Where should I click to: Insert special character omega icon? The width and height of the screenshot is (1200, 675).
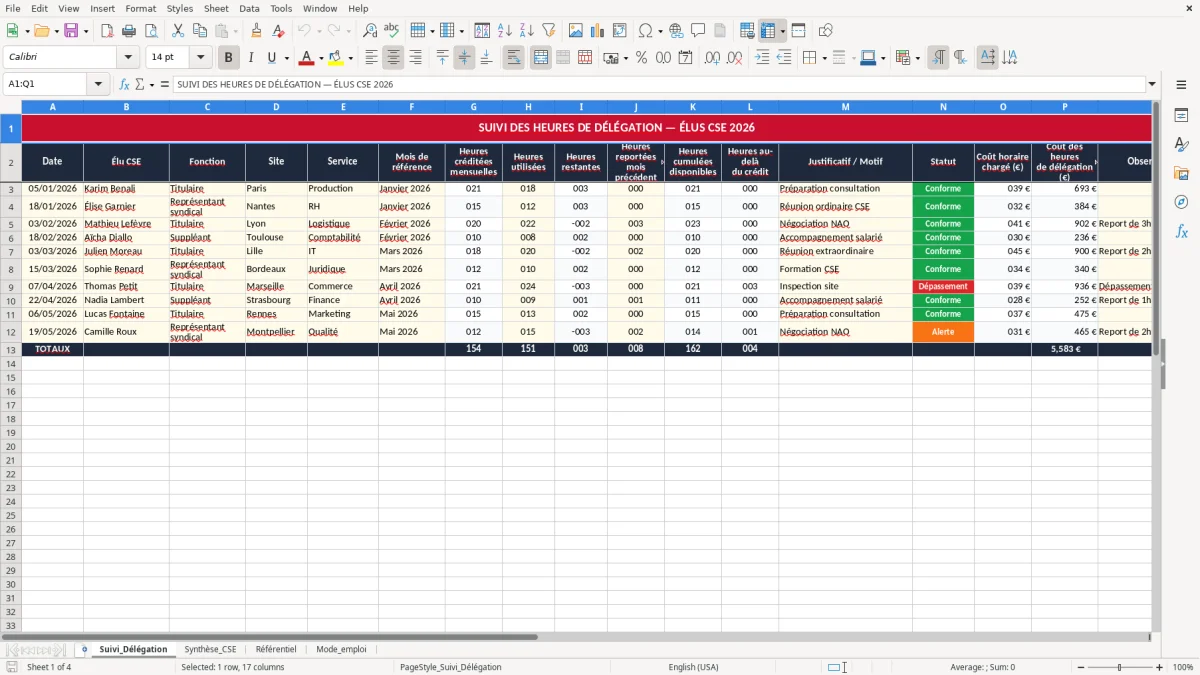tap(646, 31)
